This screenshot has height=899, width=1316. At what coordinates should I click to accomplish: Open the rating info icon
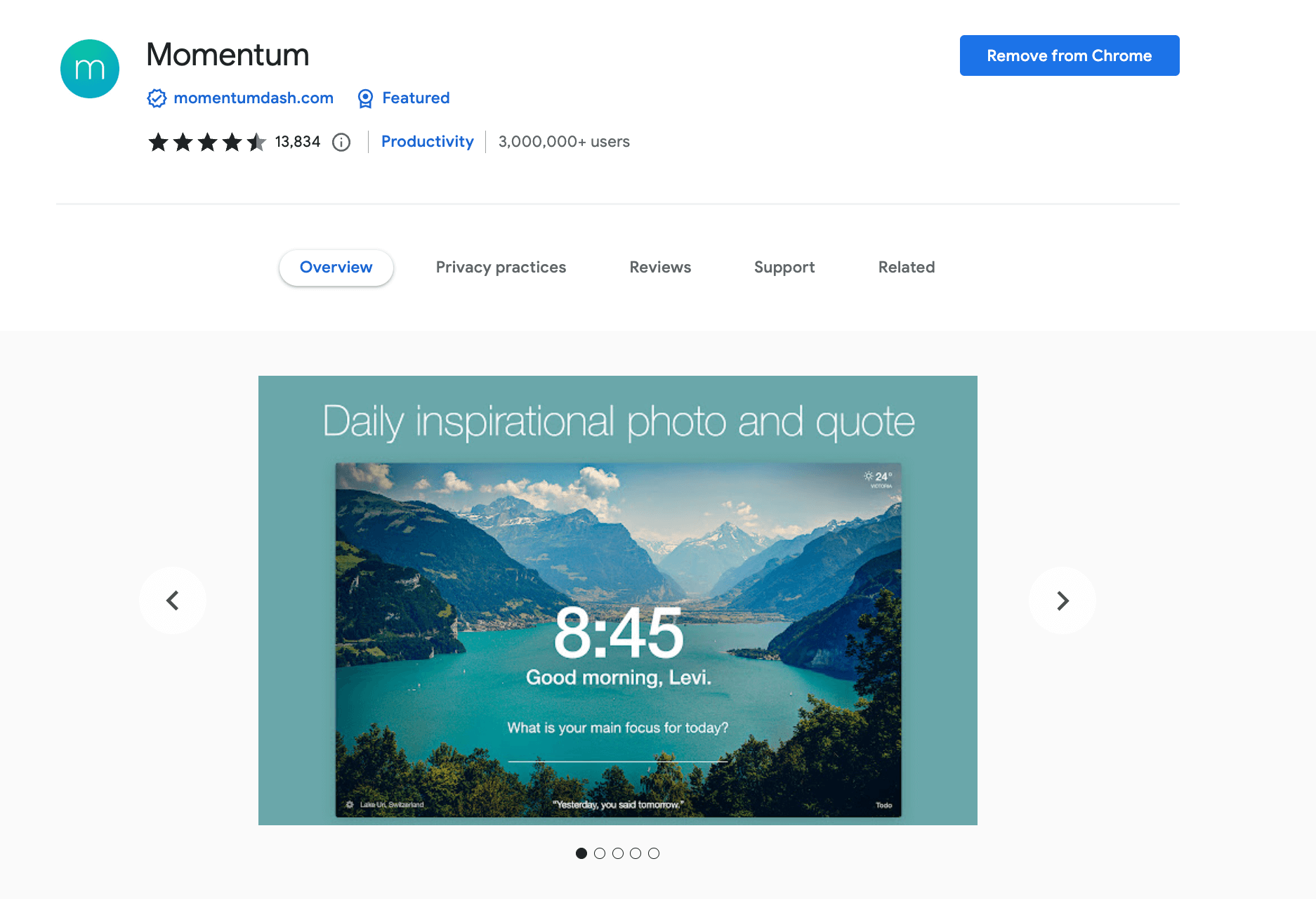pyautogui.click(x=341, y=143)
